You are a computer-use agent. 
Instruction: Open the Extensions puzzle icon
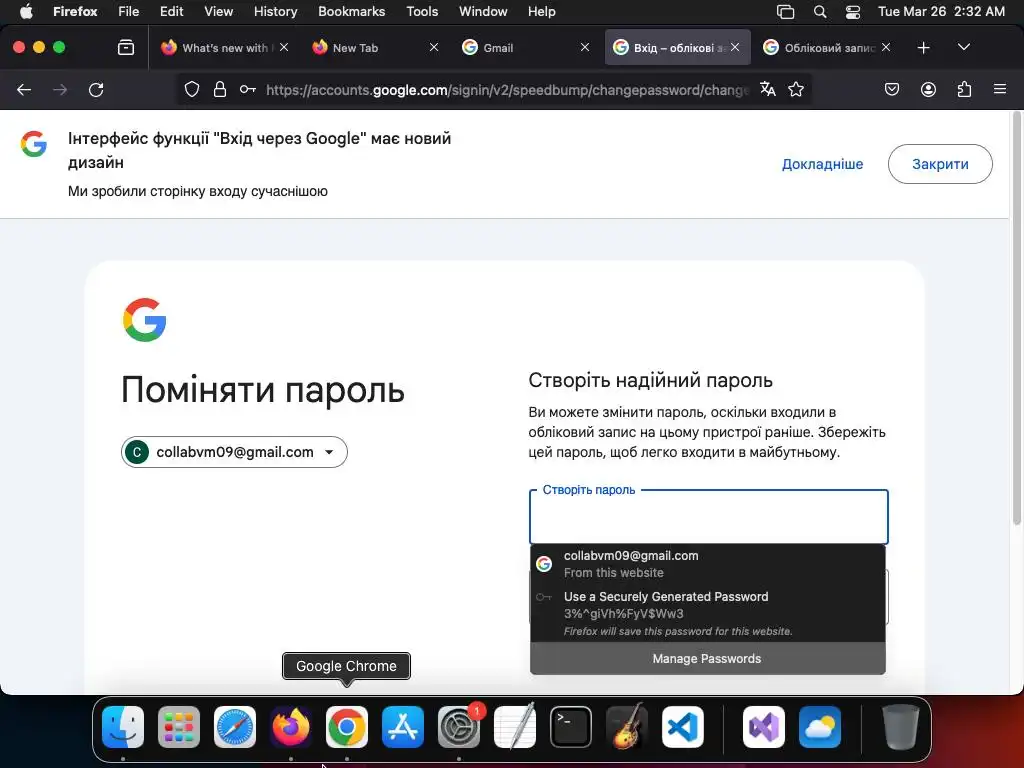click(x=964, y=89)
